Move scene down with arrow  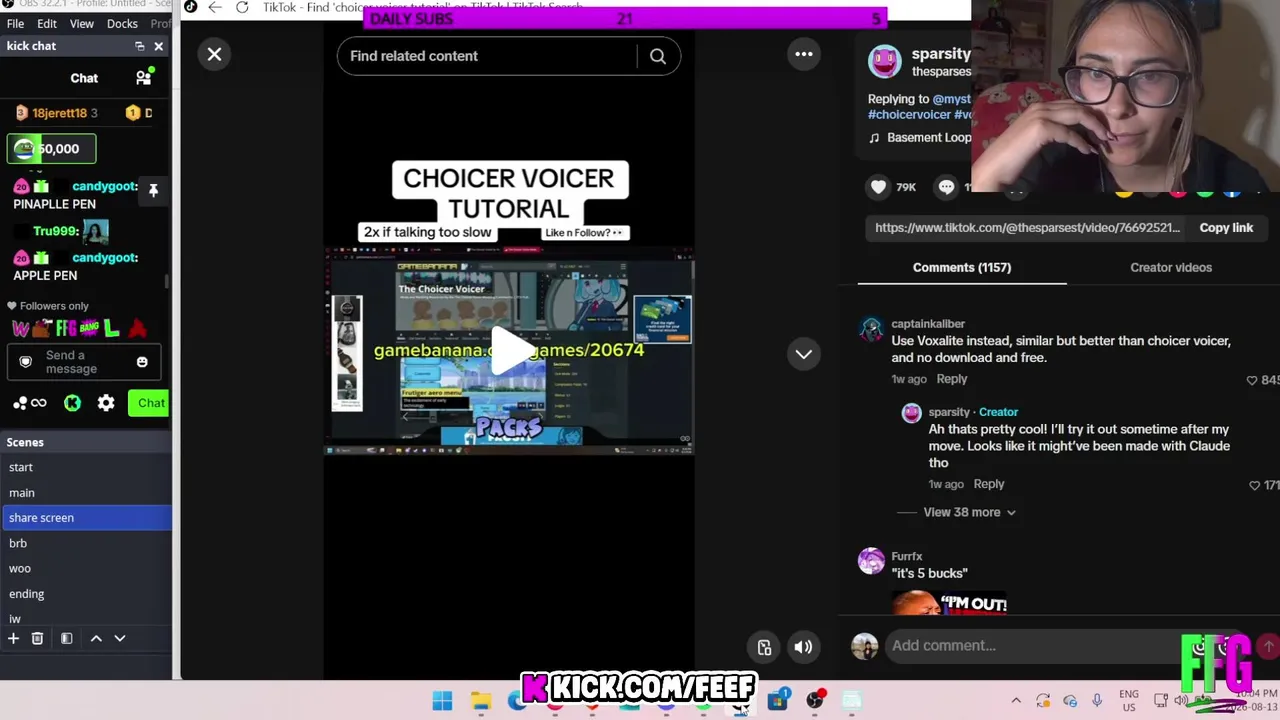pyautogui.click(x=120, y=639)
